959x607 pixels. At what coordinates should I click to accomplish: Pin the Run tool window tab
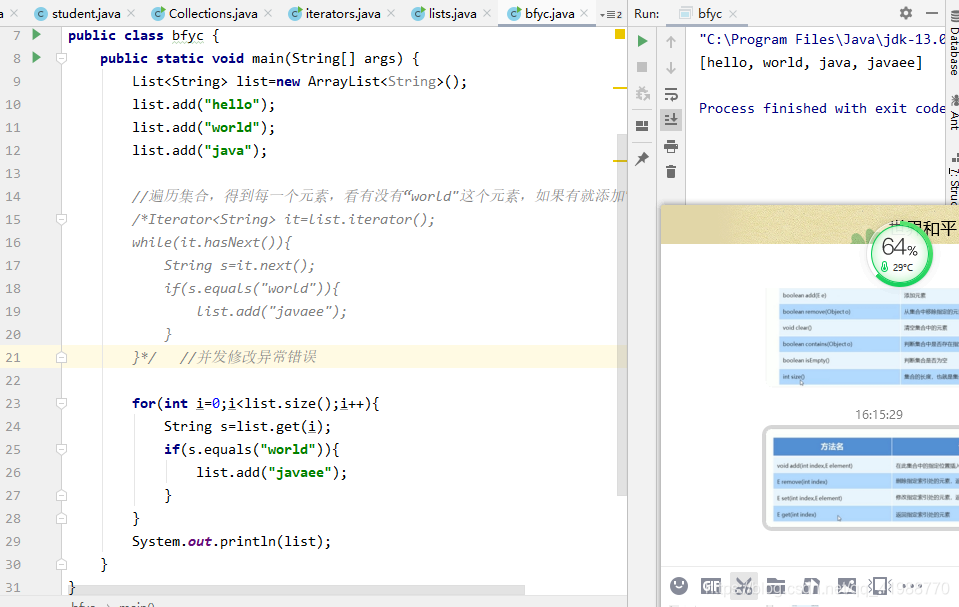[641, 157]
